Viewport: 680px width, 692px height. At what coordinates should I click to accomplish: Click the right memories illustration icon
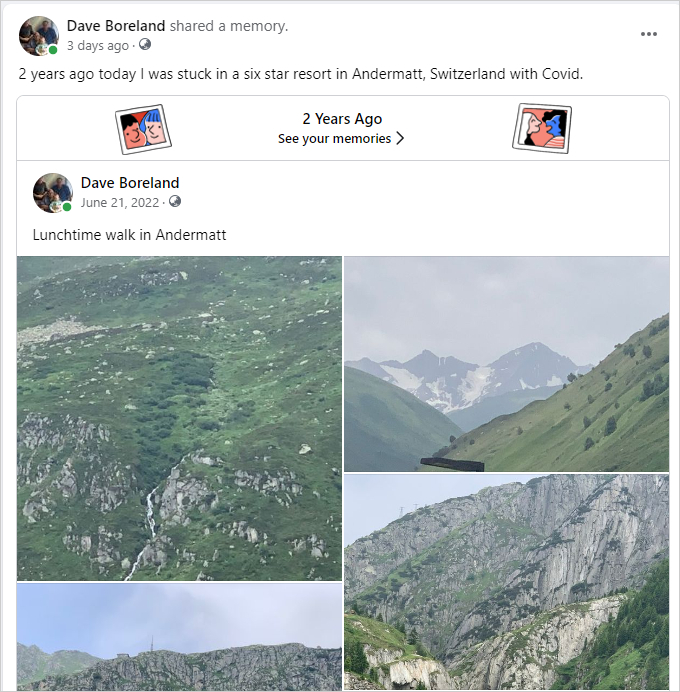coord(541,128)
